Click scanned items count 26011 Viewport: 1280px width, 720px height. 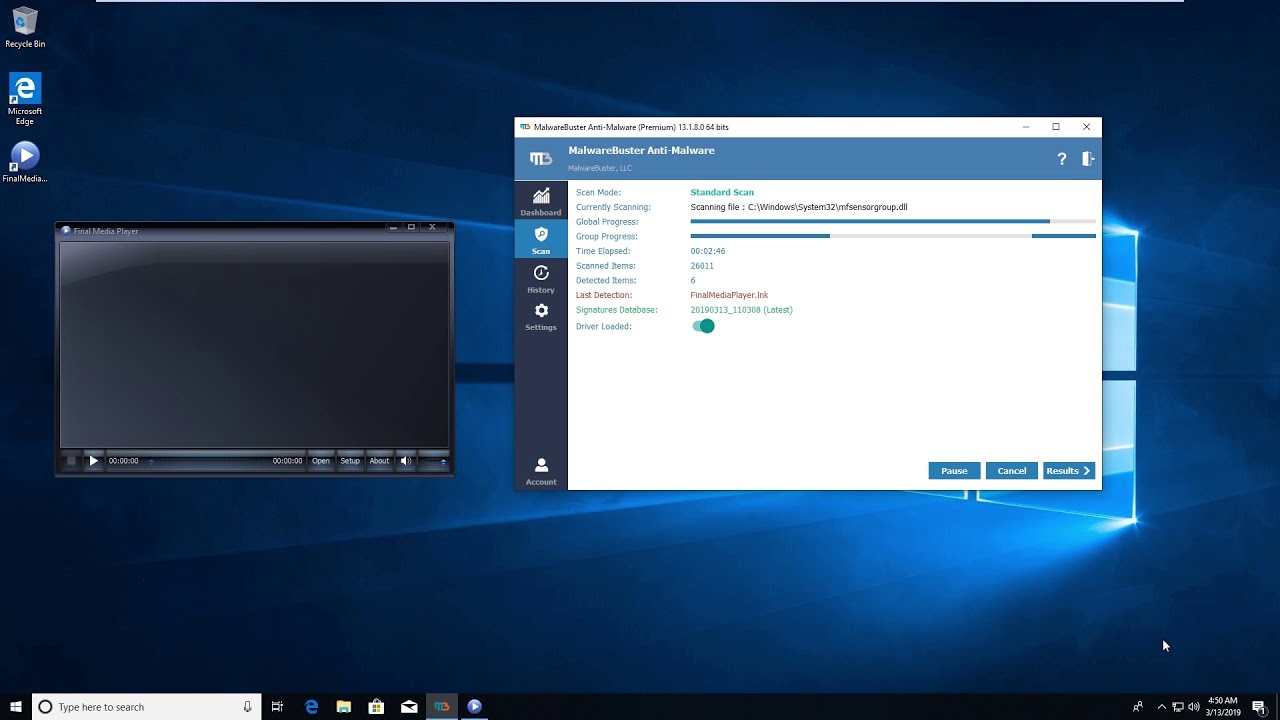pos(702,266)
